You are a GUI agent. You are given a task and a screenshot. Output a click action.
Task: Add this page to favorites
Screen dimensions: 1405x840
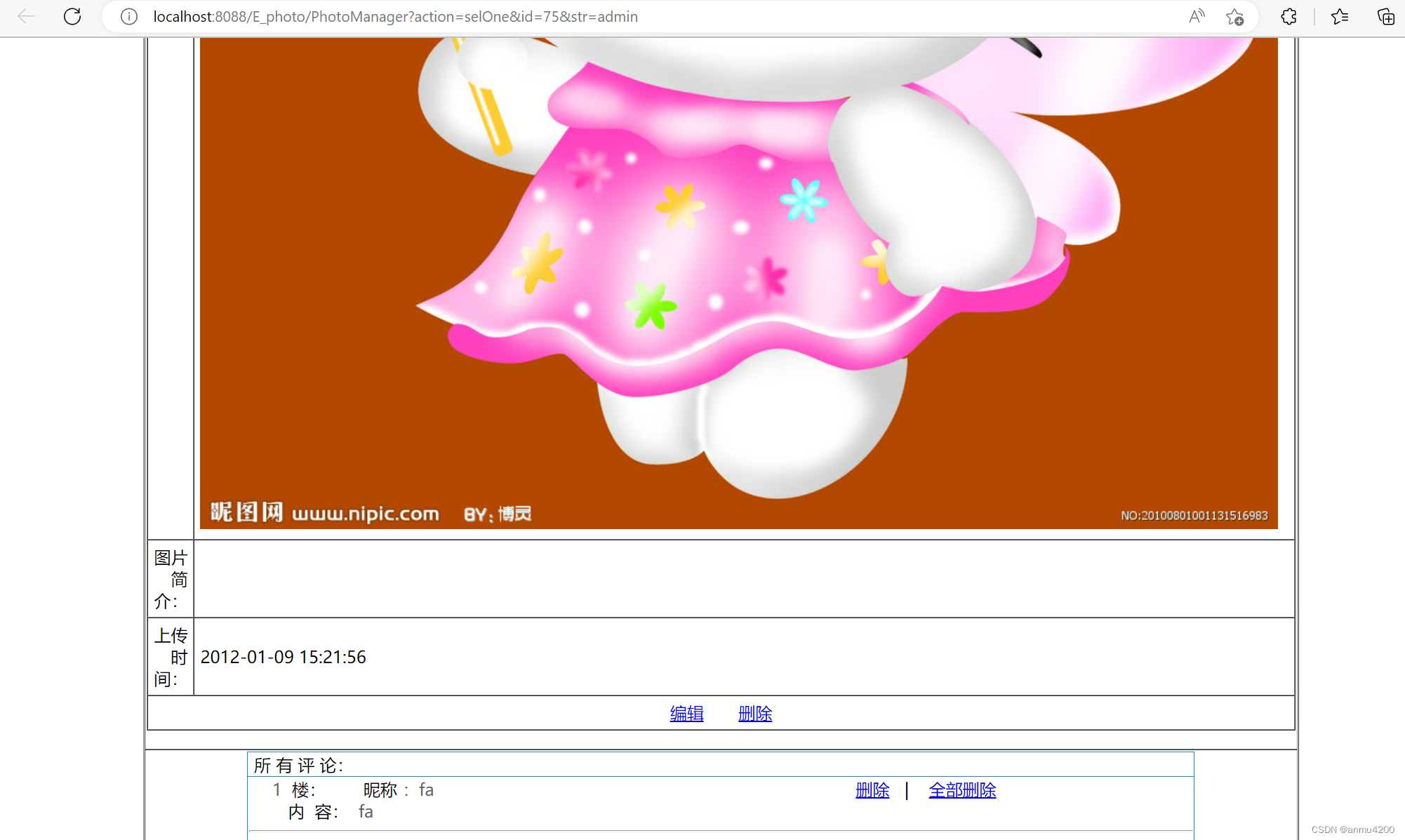1235,17
